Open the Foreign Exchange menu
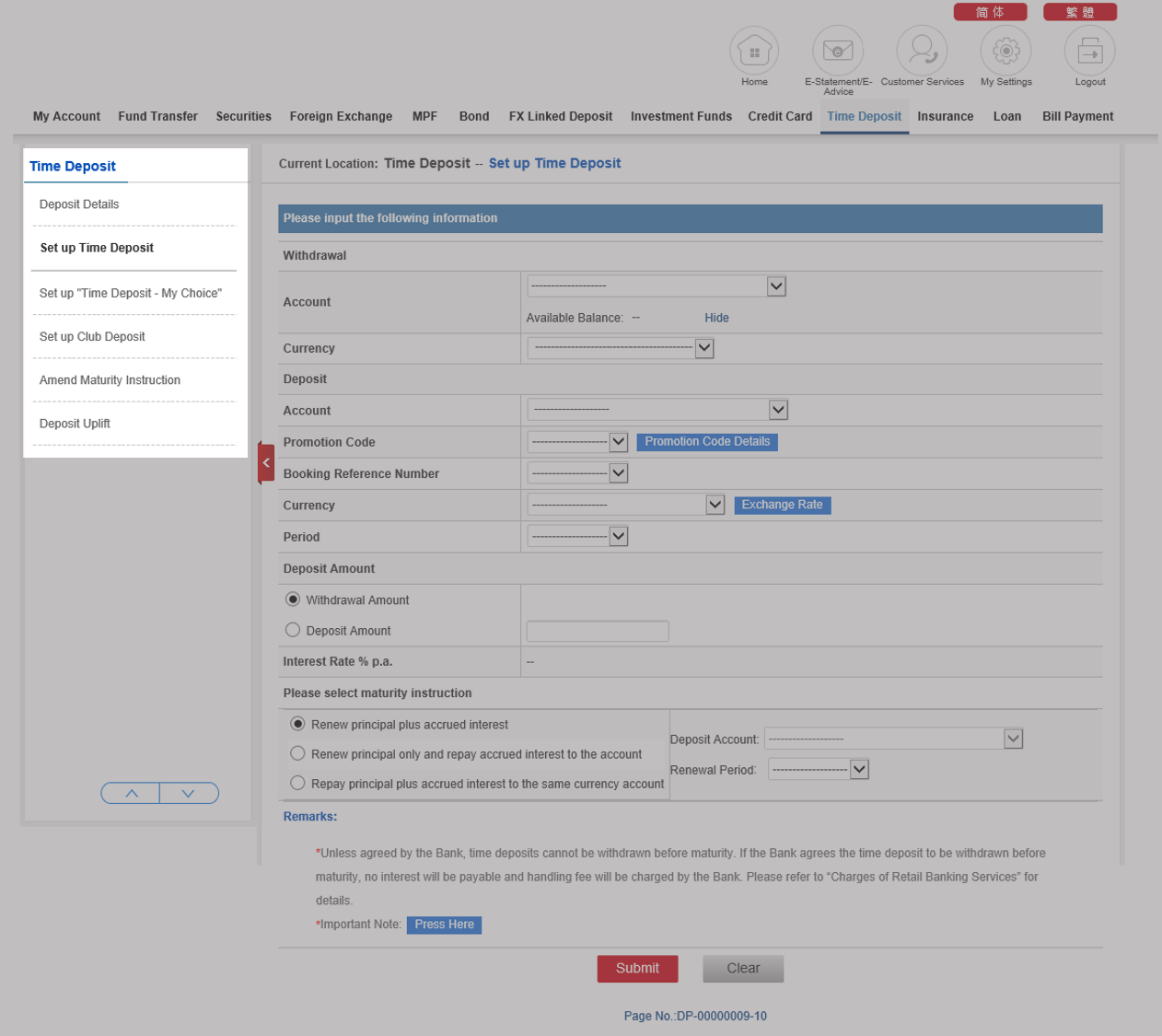 tap(341, 116)
